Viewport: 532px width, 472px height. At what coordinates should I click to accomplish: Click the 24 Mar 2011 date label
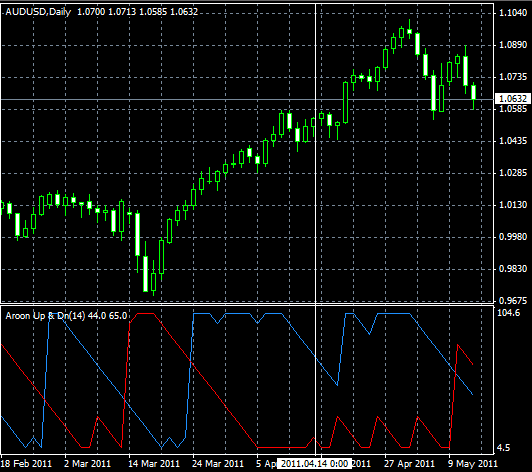[x=218, y=464]
